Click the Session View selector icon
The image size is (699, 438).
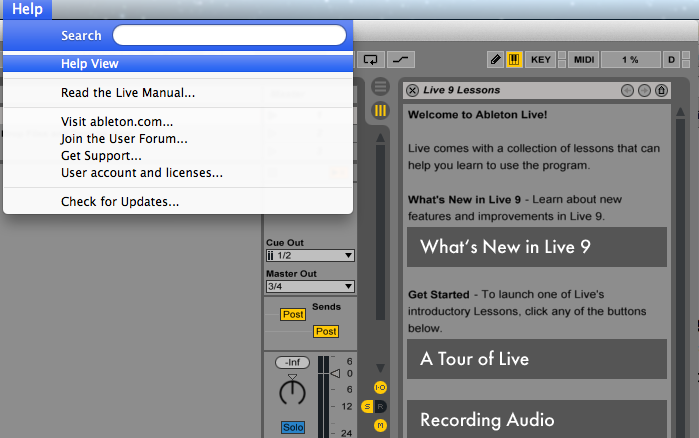coord(380,110)
